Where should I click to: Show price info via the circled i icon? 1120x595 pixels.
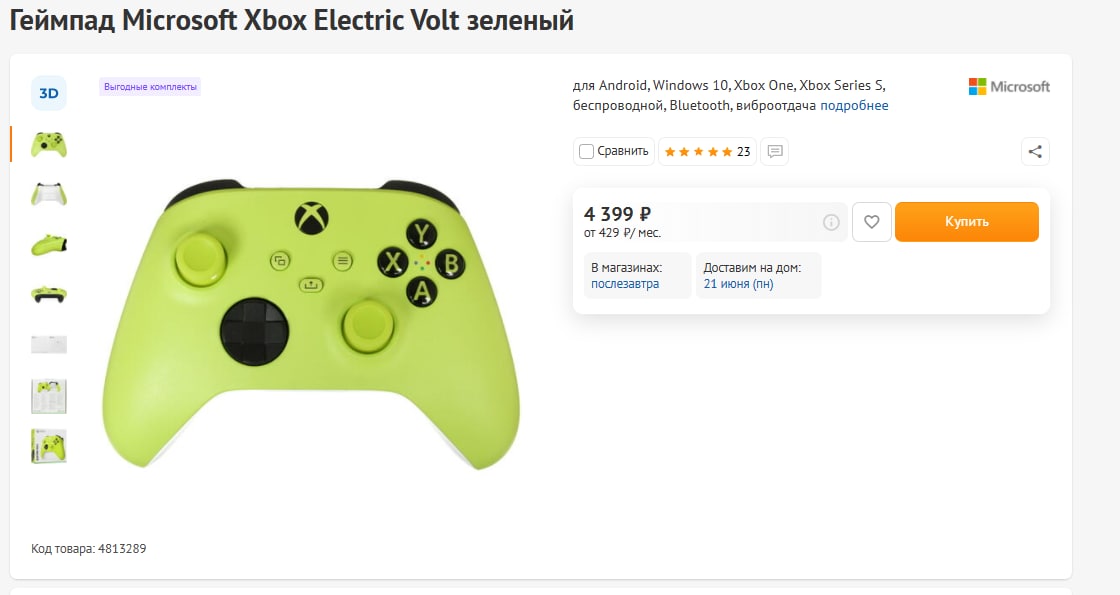(x=831, y=222)
